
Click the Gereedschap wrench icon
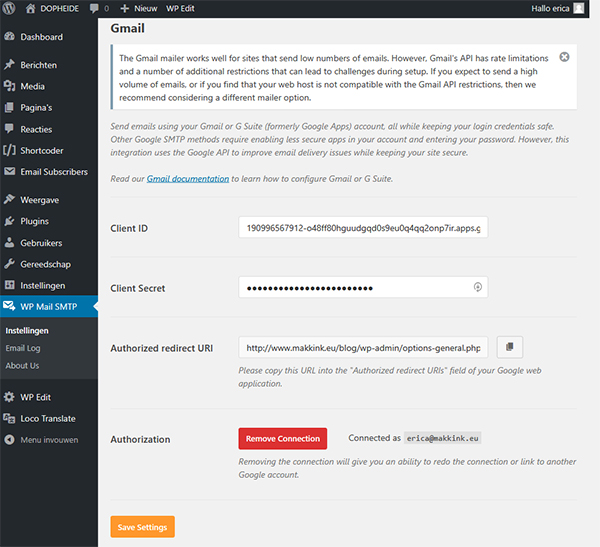coord(9,264)
